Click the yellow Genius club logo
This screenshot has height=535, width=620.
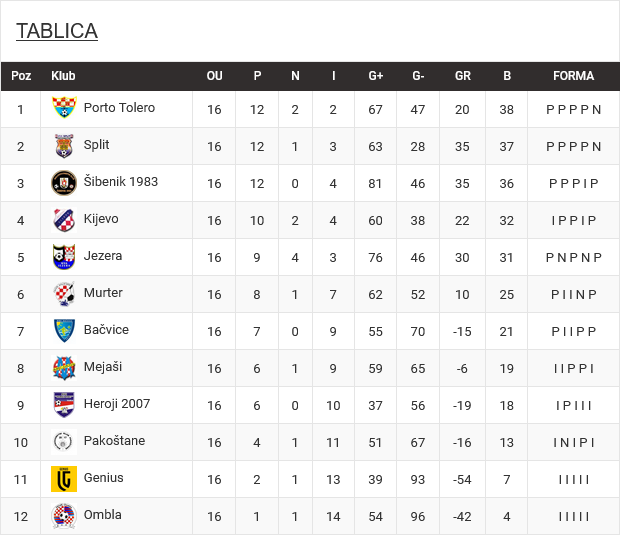64,479
